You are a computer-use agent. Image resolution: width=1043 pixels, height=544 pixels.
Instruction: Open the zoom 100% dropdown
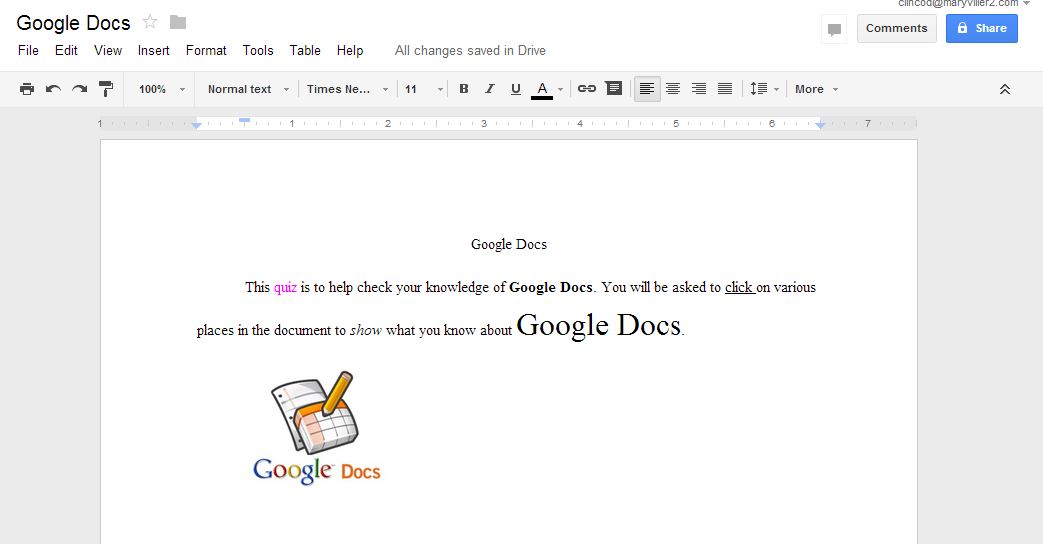pos(162,89)
